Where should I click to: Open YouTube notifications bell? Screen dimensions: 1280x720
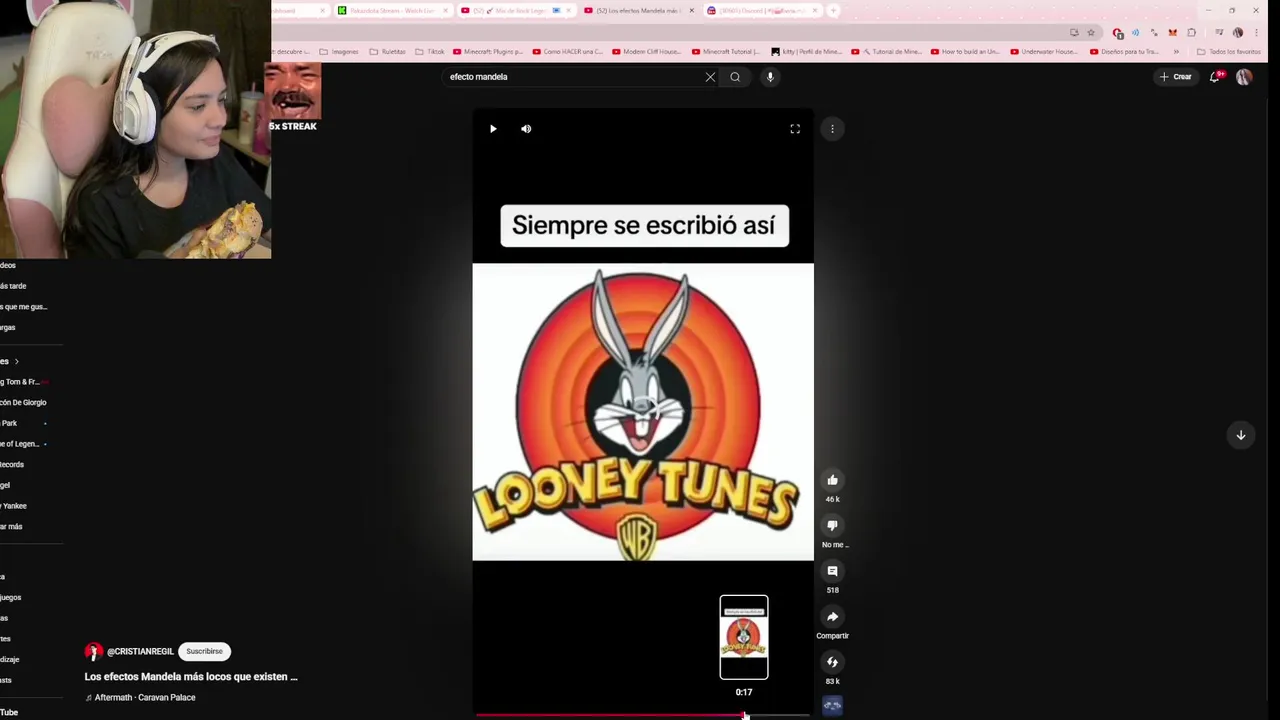(1215, 77)
